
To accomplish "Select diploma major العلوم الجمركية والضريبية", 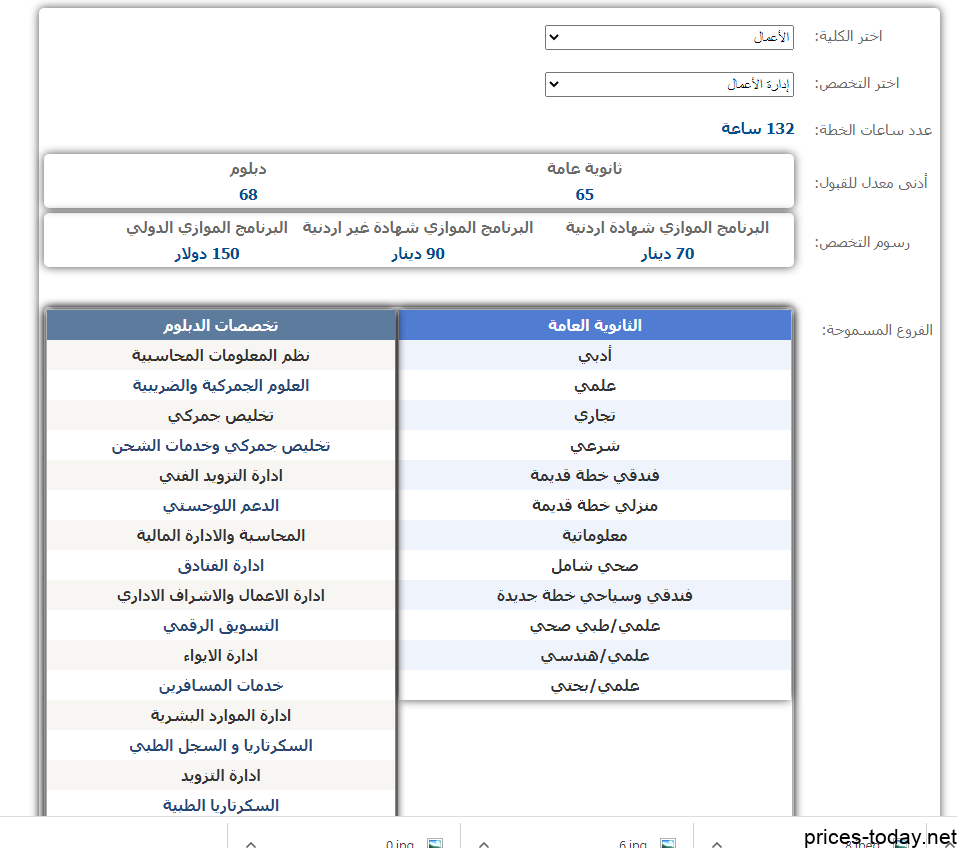I will tap(221, 385).
